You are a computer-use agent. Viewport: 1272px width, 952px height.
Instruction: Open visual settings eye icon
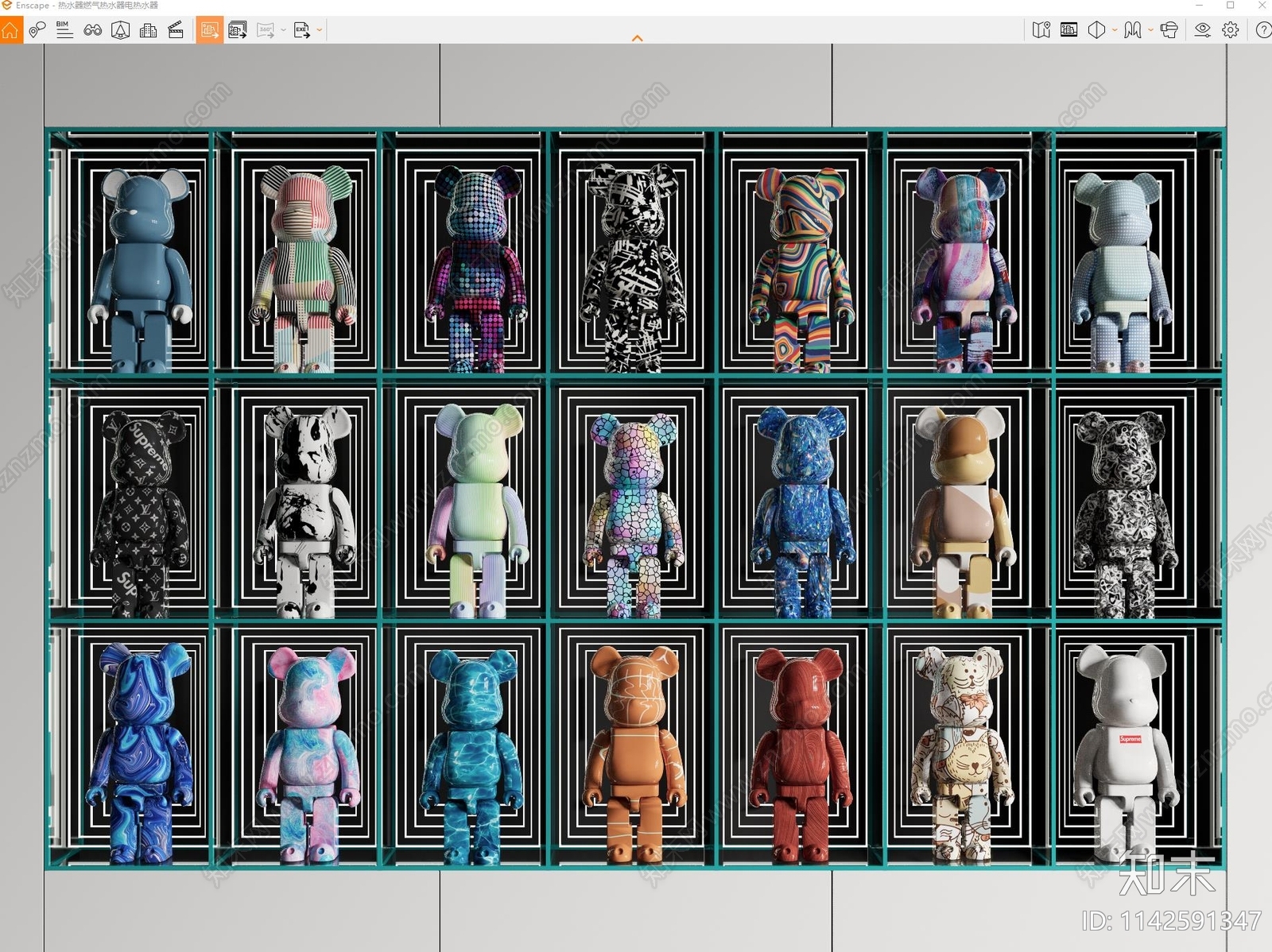tap(1203, 30)
